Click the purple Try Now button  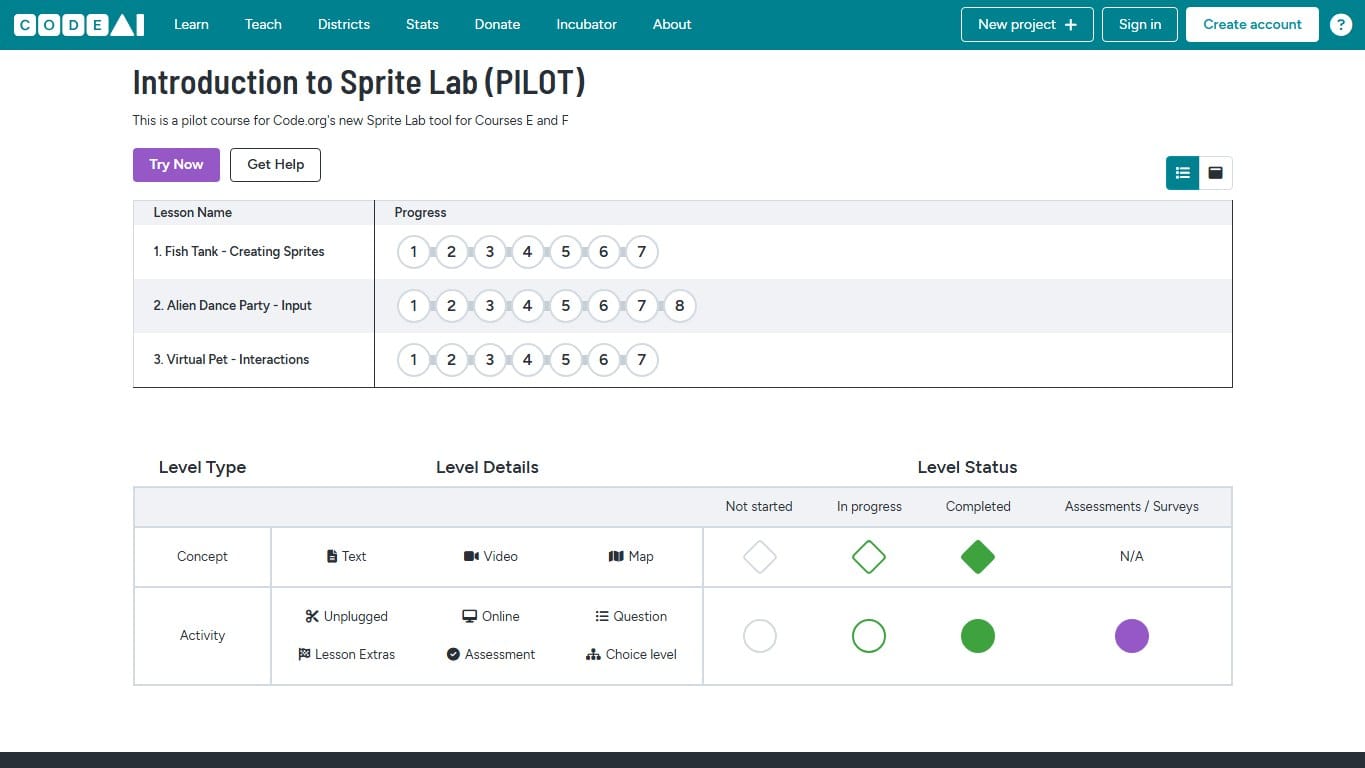coord(176,165)
